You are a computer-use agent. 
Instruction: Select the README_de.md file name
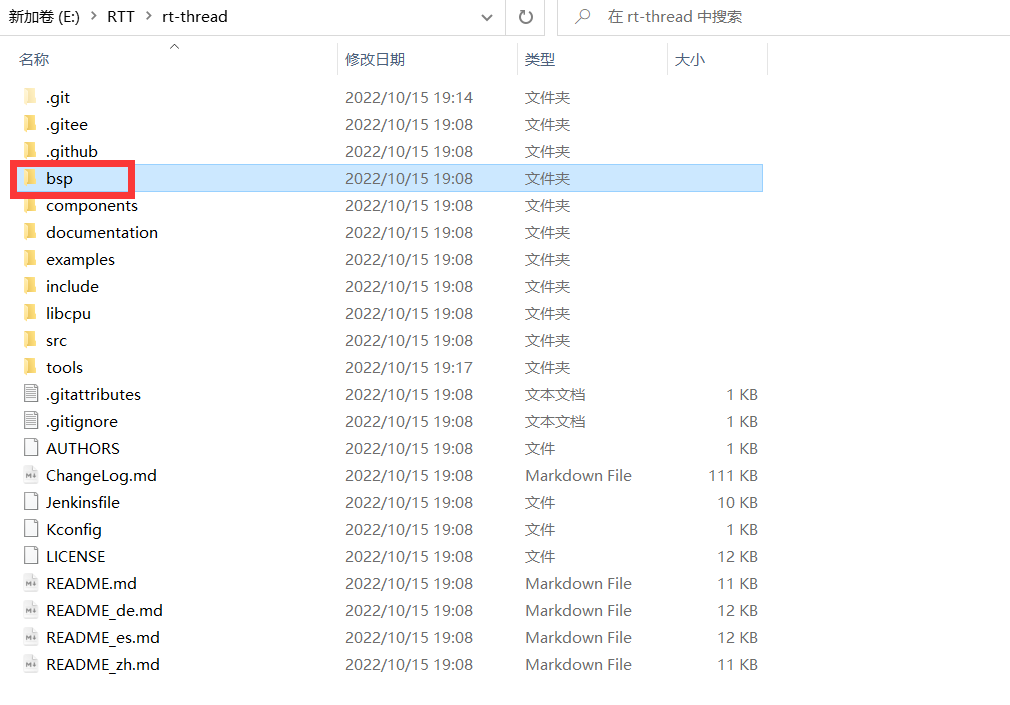click(104, 611)
